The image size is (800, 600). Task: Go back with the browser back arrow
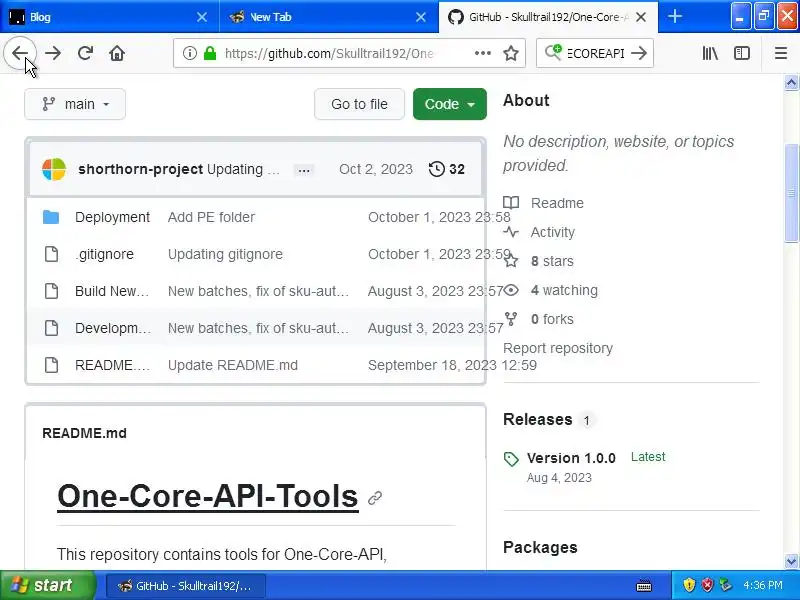tap(20, 53)
